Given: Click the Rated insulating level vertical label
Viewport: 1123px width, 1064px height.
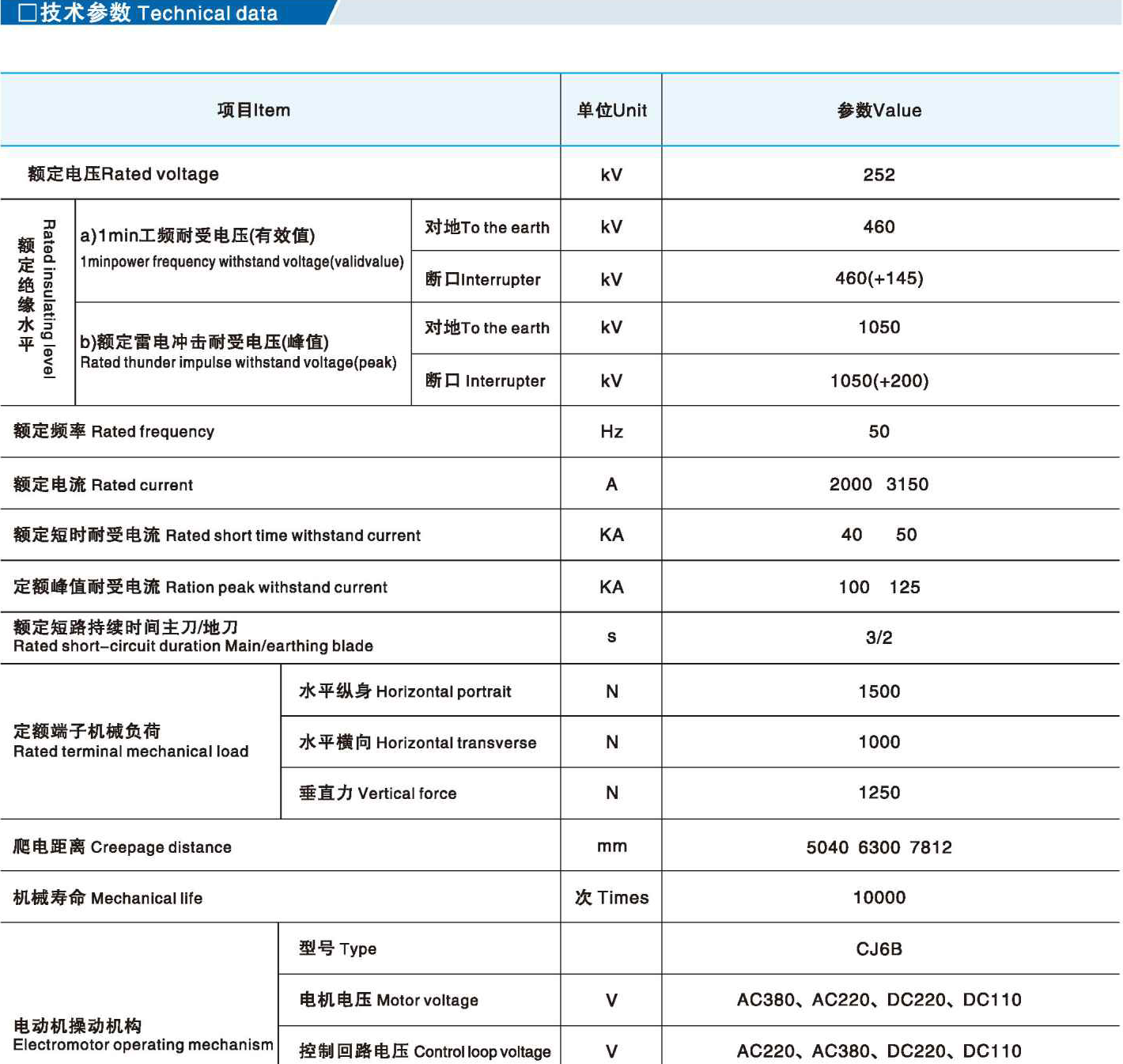Looking at the screenshot, I should click(x=37, y=299).
